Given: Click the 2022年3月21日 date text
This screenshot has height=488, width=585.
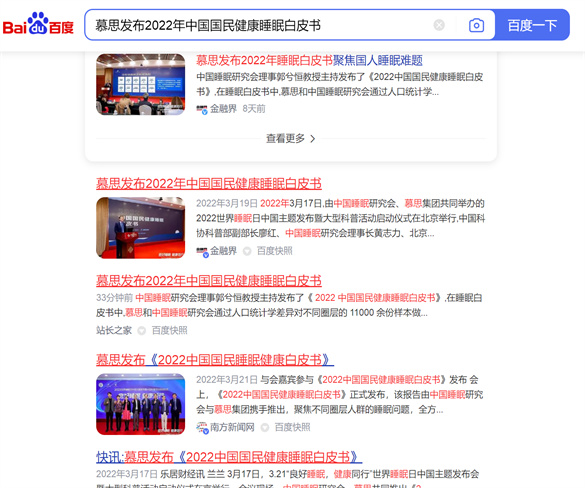Looking at the screenshot, I should pyautogui.click(x=227, y=380).
